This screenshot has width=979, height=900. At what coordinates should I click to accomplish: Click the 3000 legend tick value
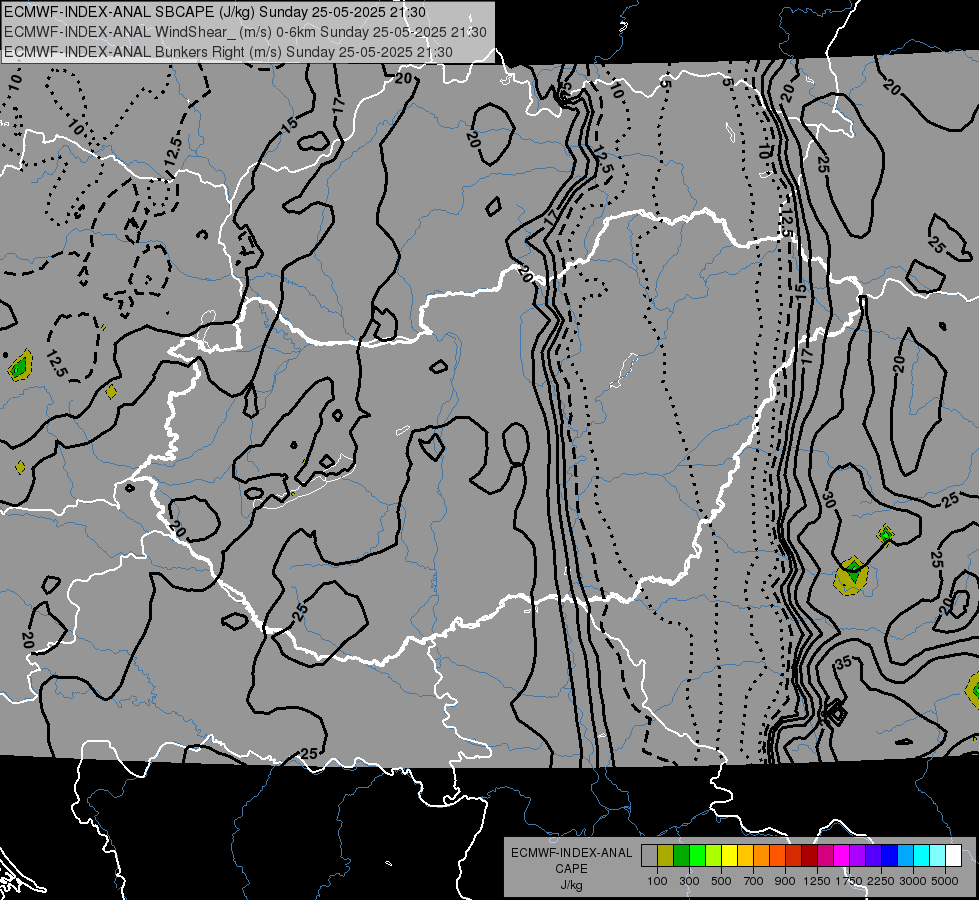913,881
